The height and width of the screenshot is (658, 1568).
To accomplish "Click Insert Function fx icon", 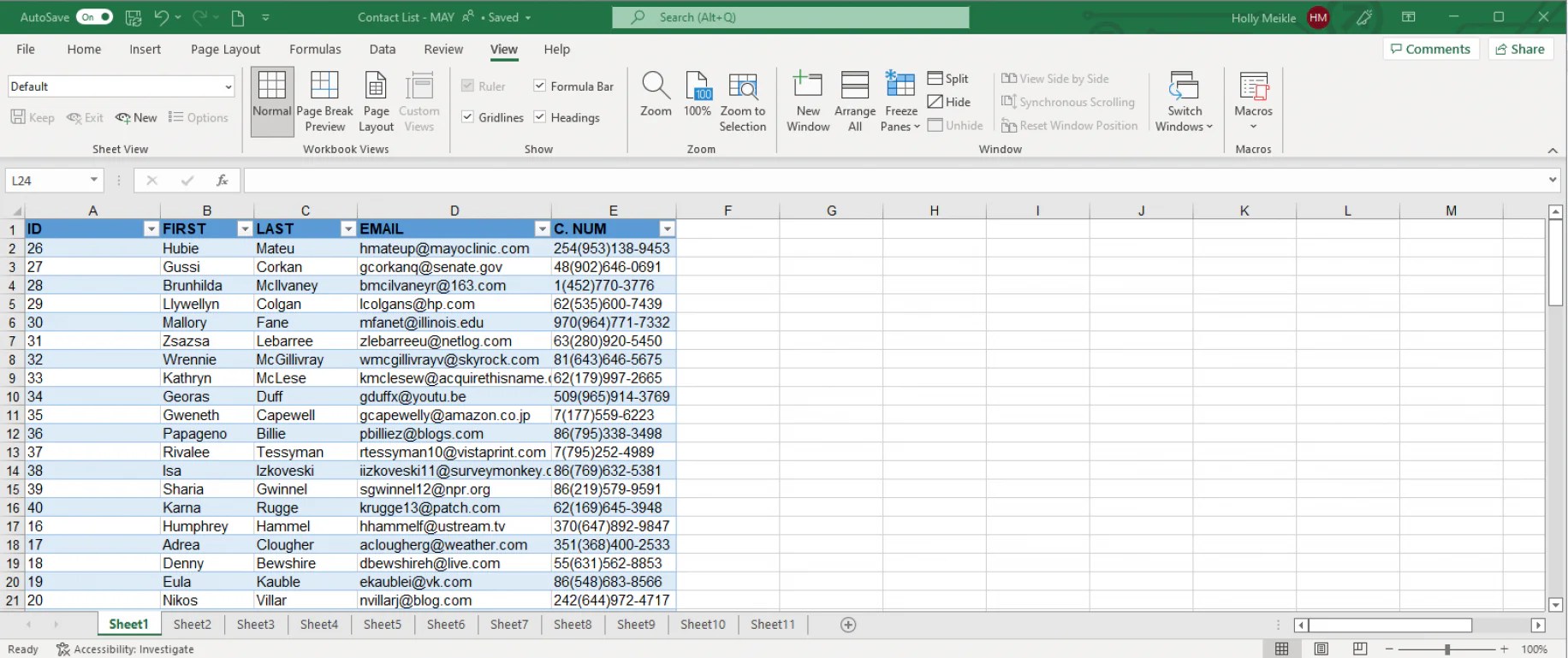I will [222, 181].
